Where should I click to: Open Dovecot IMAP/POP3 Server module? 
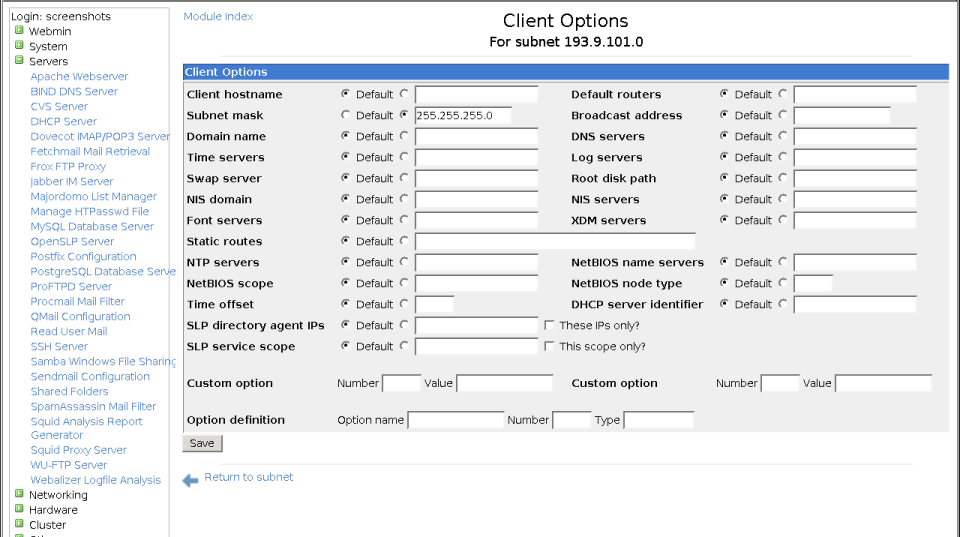tap(100, 137)
